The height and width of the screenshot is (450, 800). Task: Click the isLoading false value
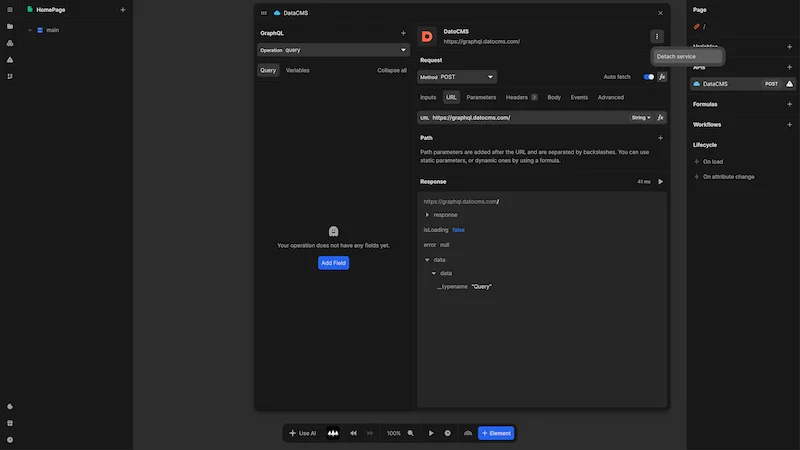[x=458, y=230]
